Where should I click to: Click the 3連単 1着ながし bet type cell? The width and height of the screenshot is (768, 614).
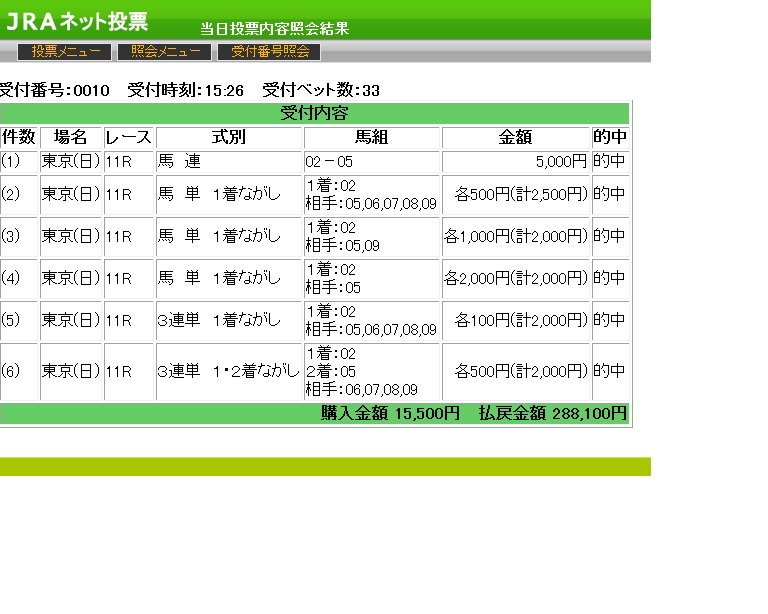coord(228,321)
